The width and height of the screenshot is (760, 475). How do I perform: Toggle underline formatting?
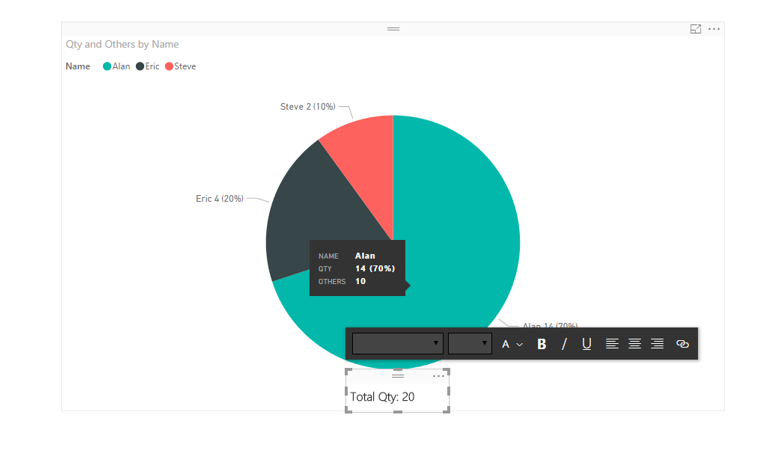coord(586,344)
